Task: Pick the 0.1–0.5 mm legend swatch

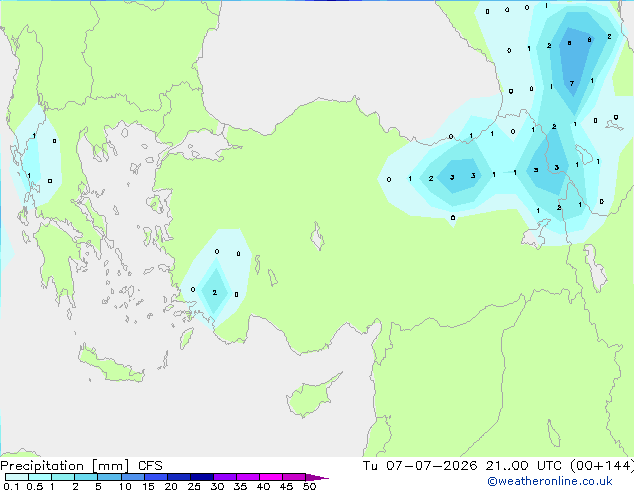Action: point(17,477)
